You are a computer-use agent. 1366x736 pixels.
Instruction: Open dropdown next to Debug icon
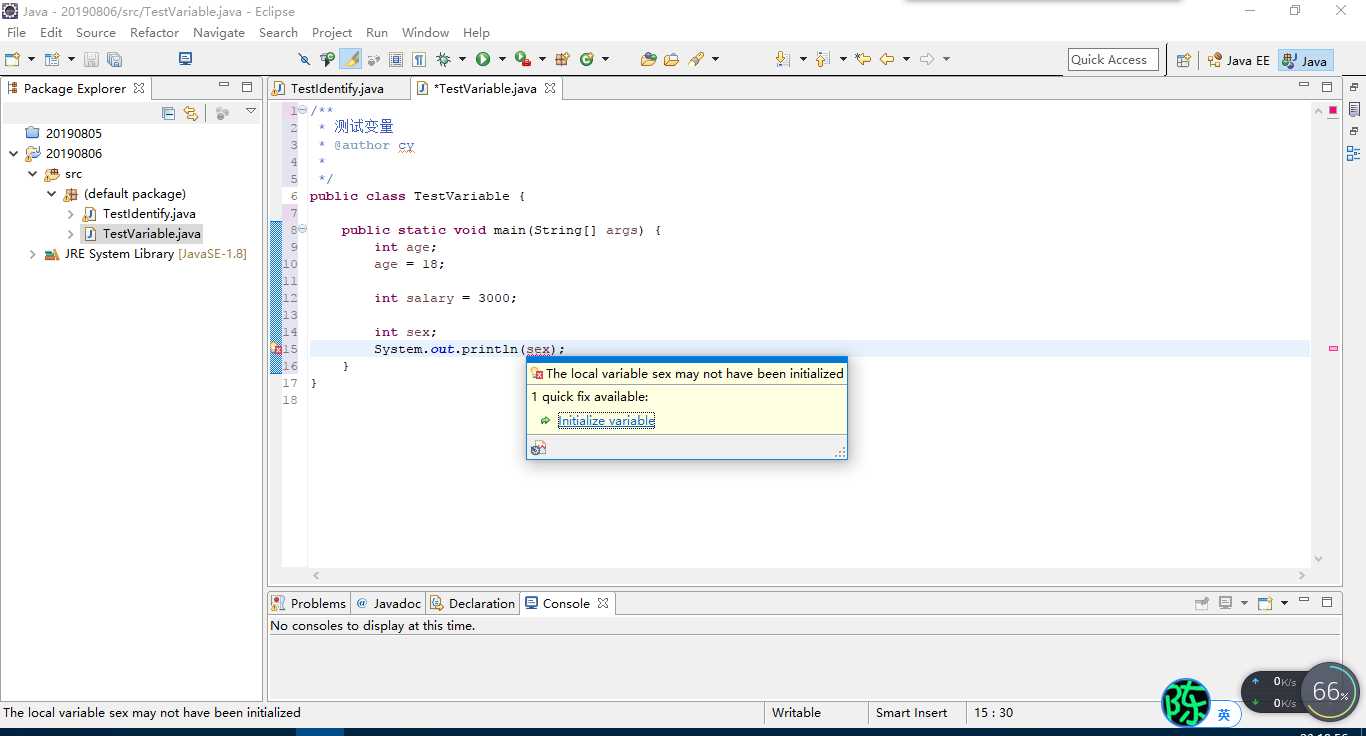click(x=461, y=60)
